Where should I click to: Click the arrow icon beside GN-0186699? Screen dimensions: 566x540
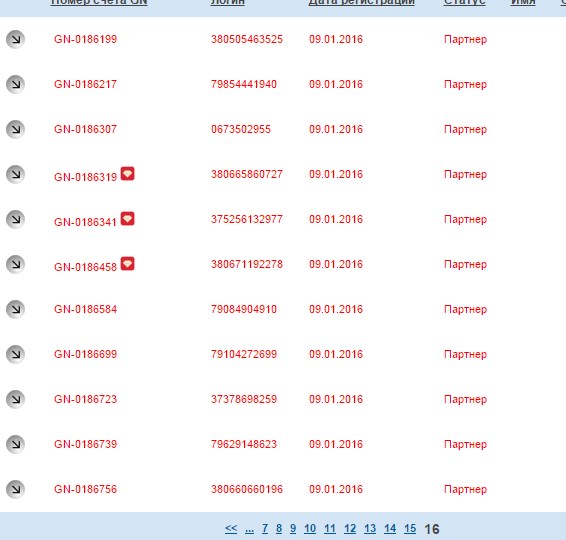click(x=15, y=354)
